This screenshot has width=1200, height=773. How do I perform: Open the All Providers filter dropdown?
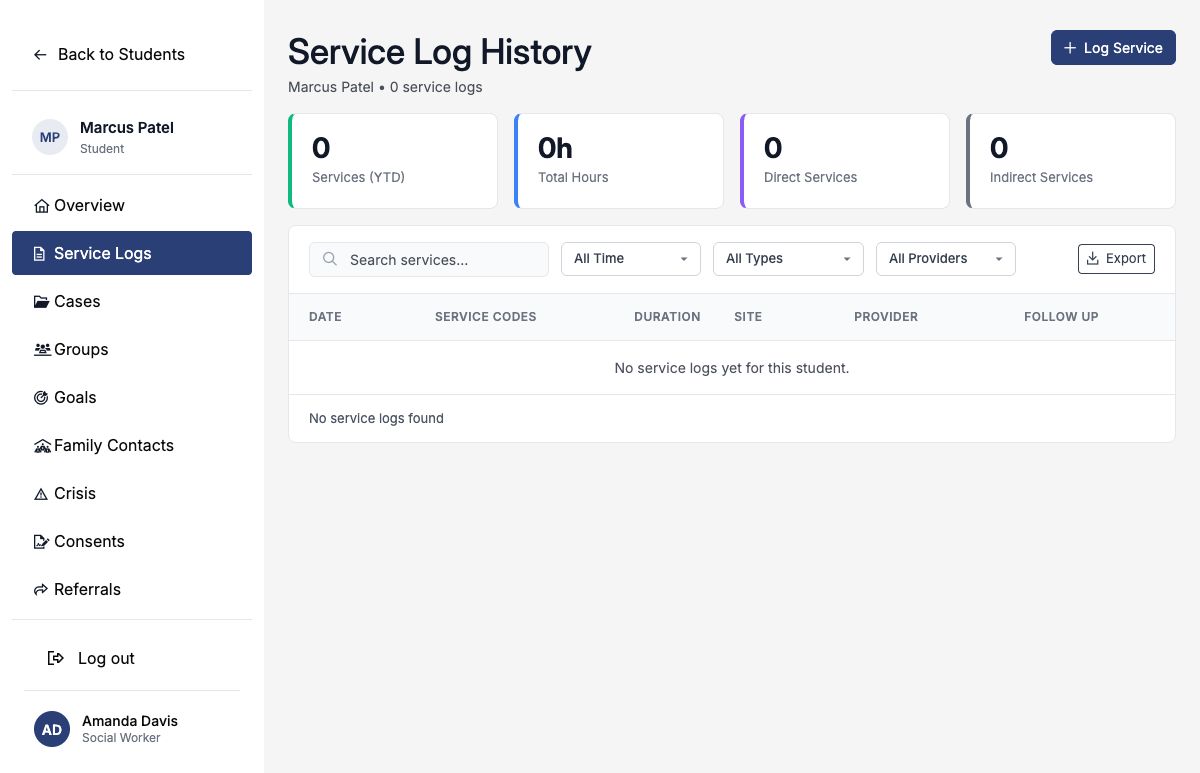point(946,259)
